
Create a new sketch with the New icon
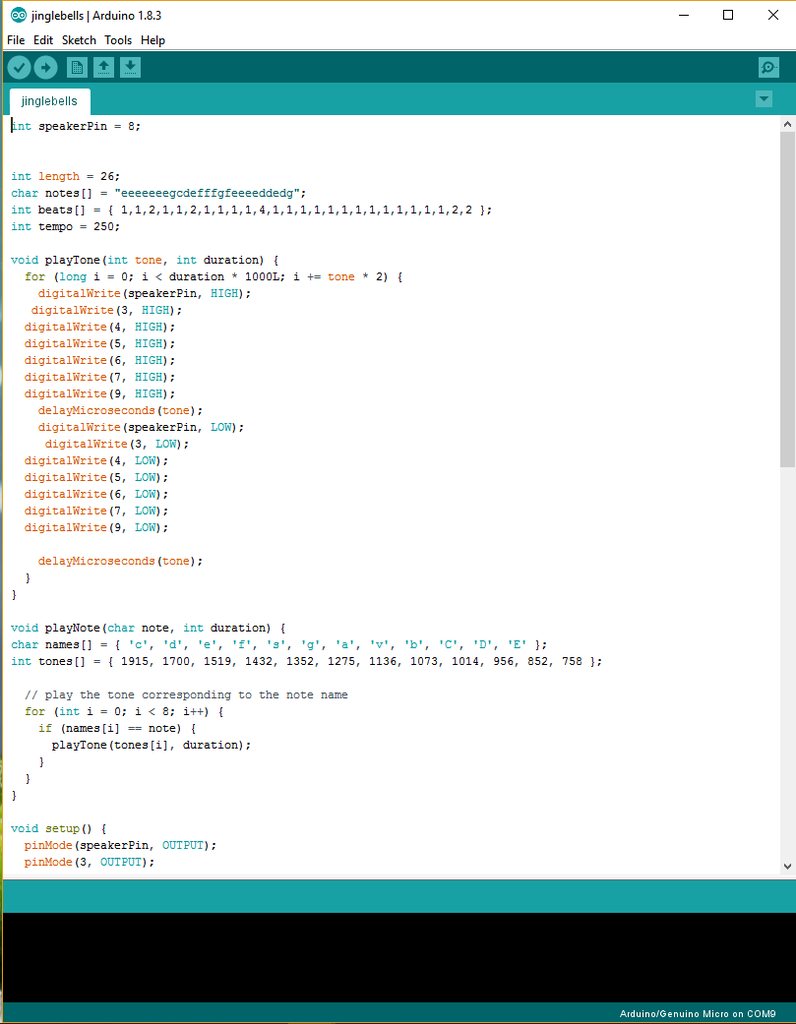(77, 67)
